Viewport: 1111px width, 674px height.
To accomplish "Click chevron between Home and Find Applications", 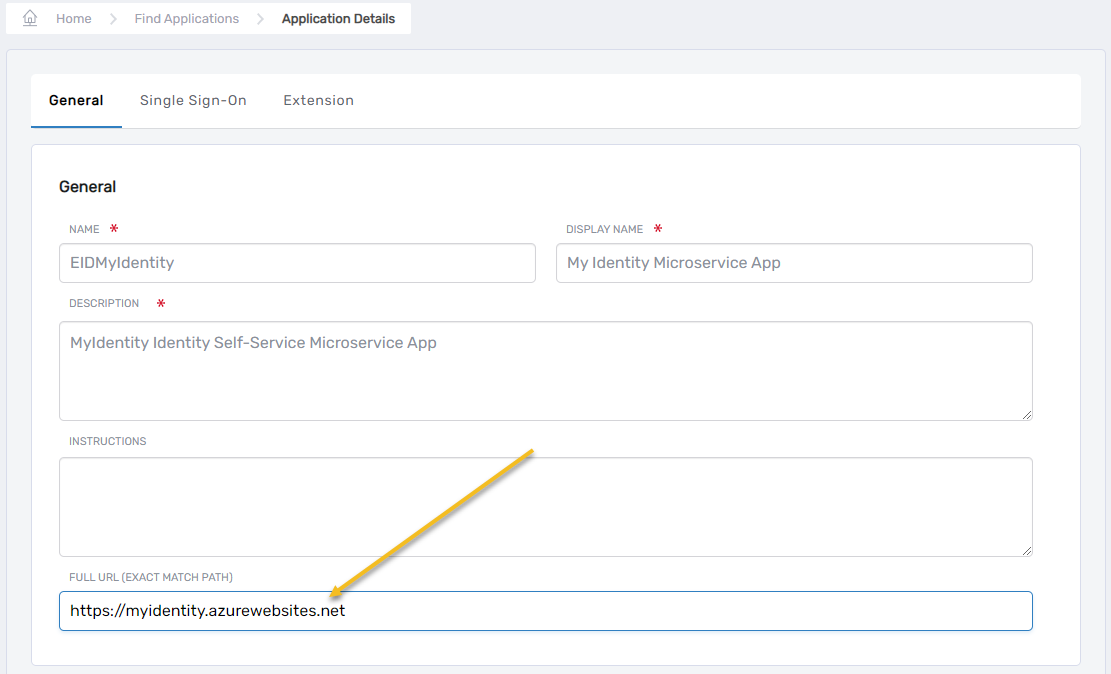I will (x=113, y=19).
